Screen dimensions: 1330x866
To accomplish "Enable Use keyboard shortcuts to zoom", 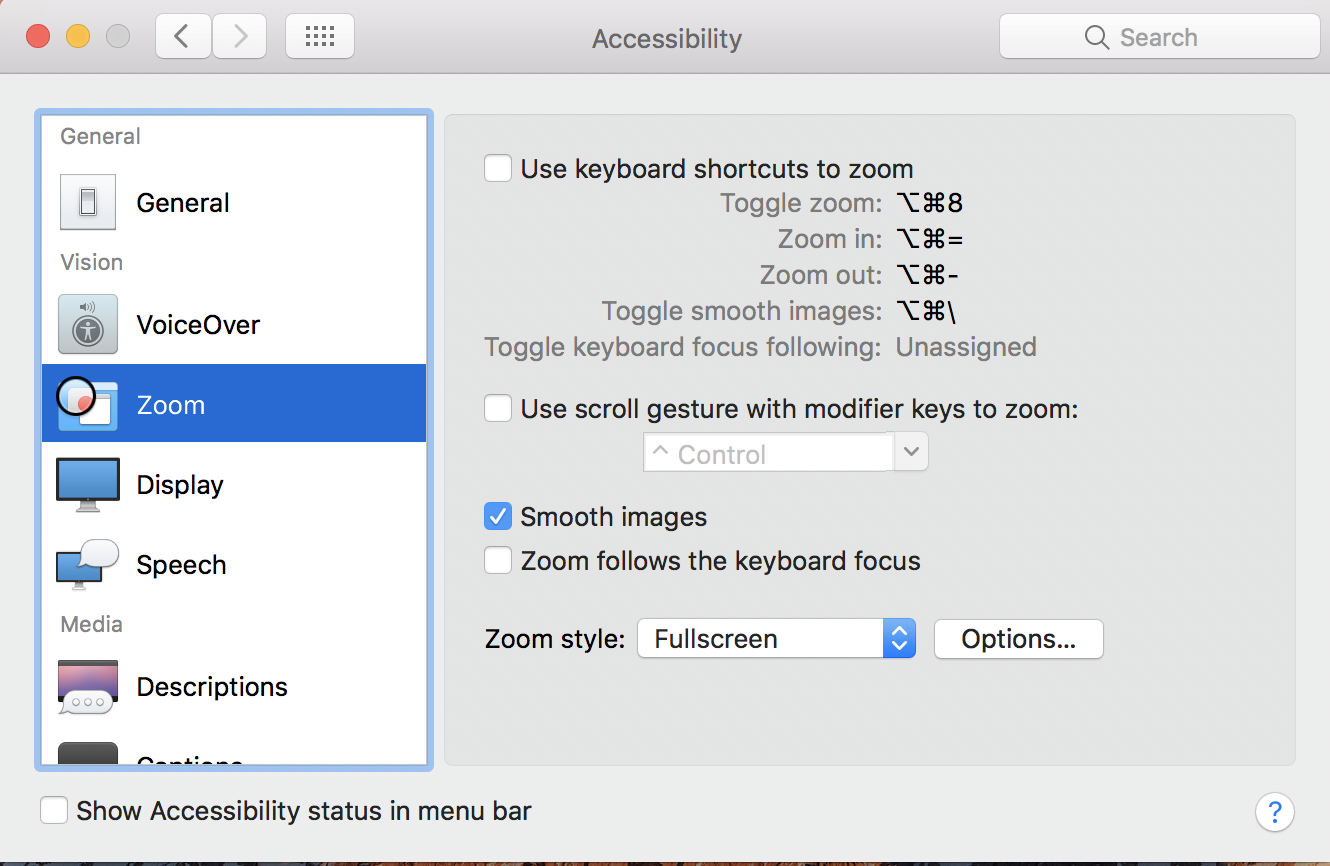I will [x=498, y=168].
